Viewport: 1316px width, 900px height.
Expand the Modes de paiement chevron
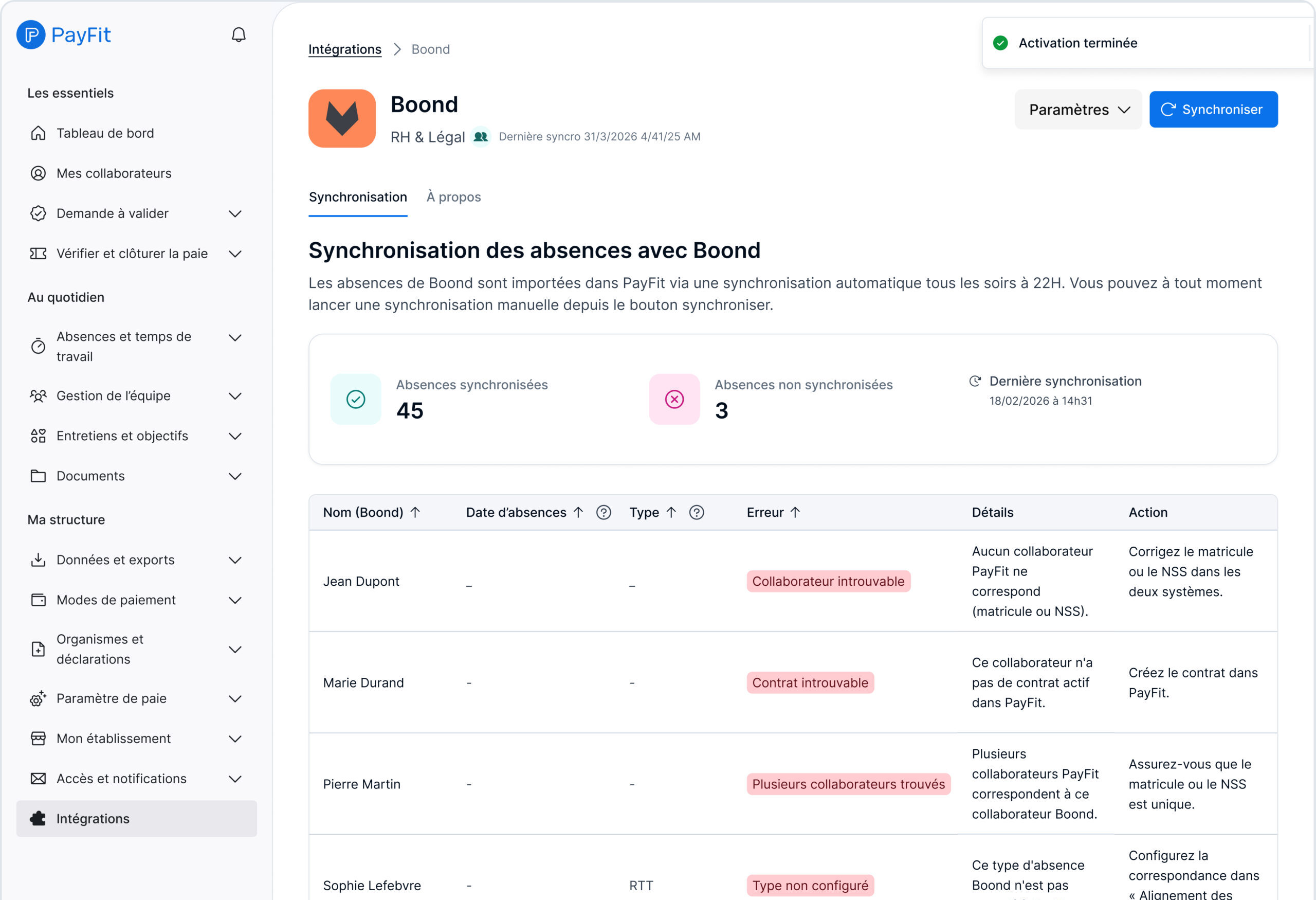[x=235, y=600]
